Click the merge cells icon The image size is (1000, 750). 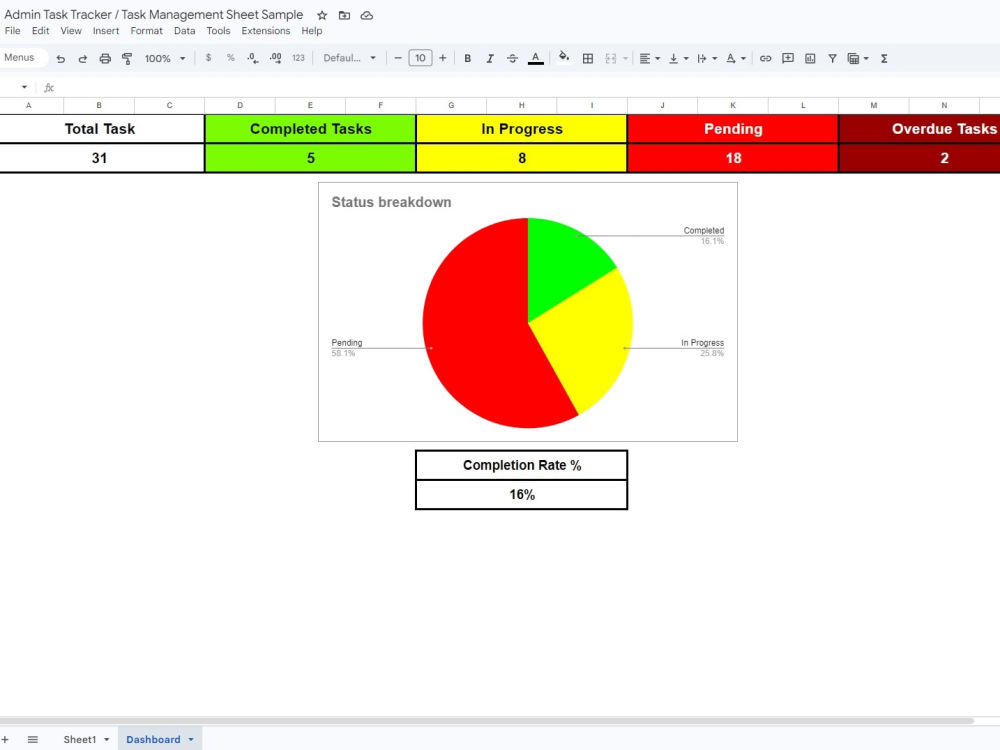coord(610,59)
